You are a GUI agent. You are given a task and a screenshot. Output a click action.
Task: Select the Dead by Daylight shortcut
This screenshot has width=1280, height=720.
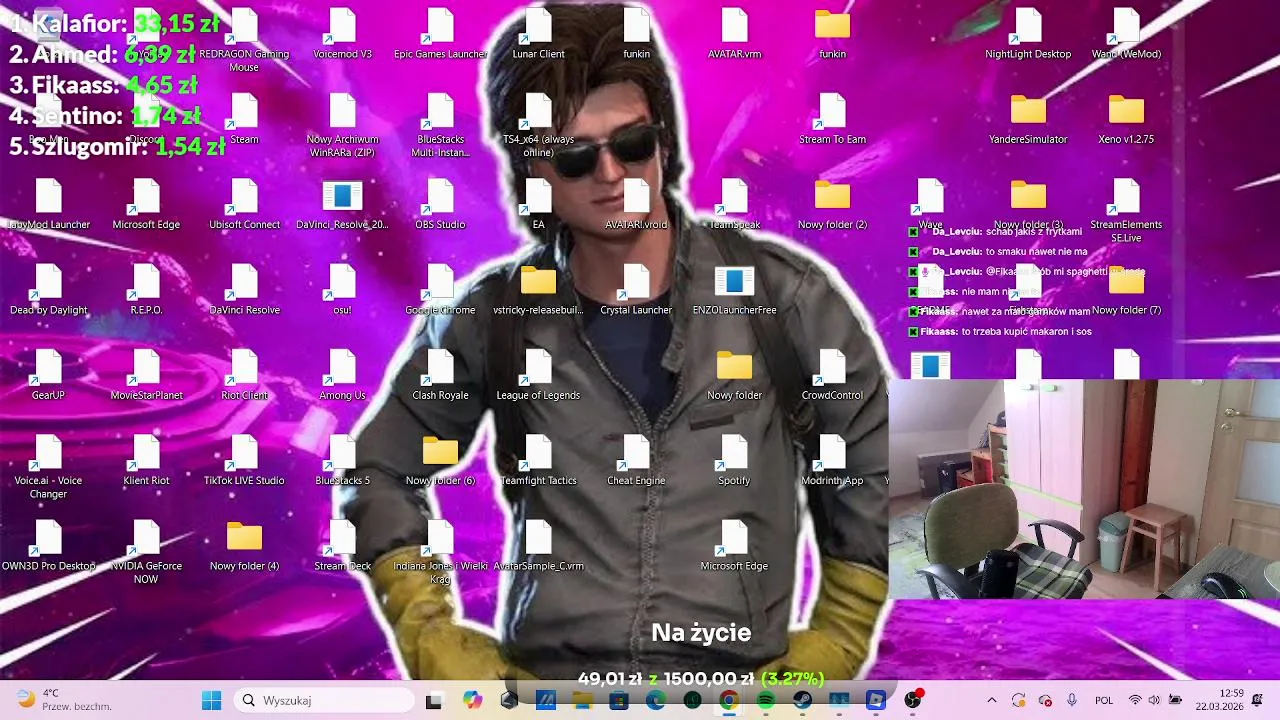click(x=48, y=289)
